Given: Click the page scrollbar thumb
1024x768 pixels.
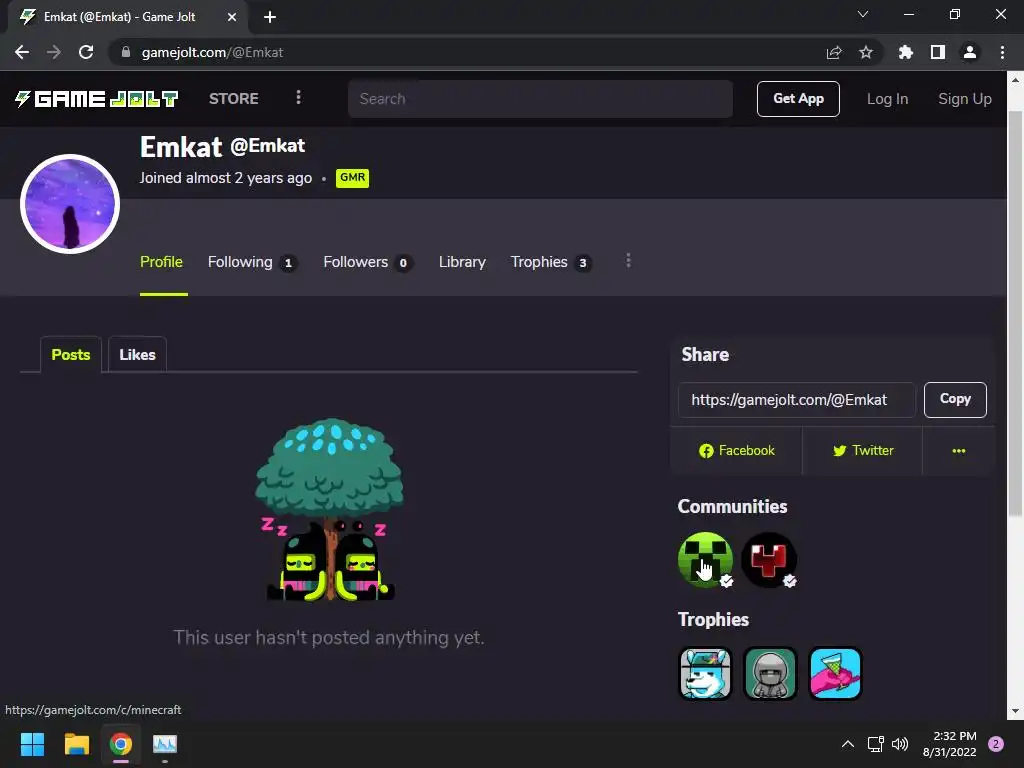Looking at the screenshot, I should pos(1015,313).
